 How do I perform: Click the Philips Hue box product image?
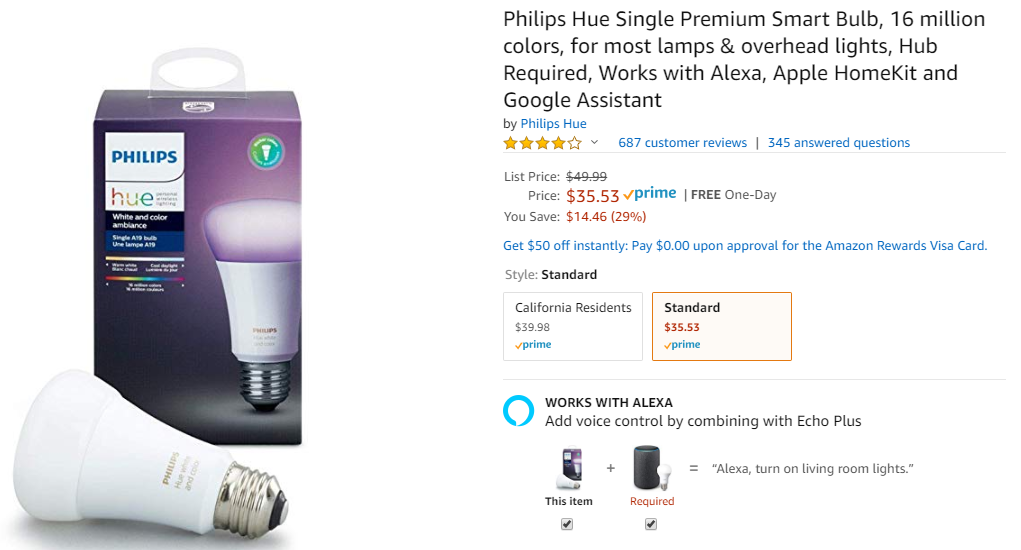pos(199,247)
